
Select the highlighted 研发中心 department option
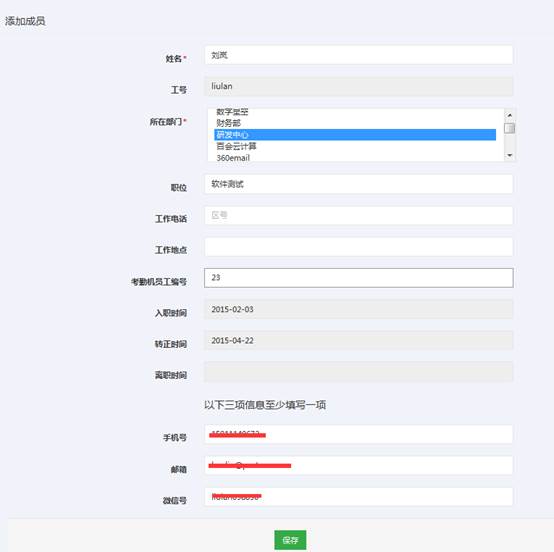click(355, 135)
